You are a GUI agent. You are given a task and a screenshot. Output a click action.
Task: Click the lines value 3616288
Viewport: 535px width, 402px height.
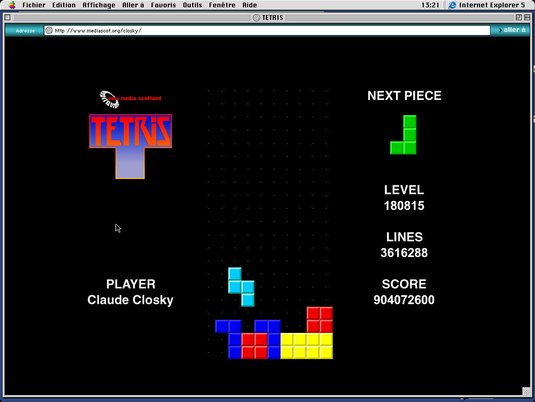[404, 253]
